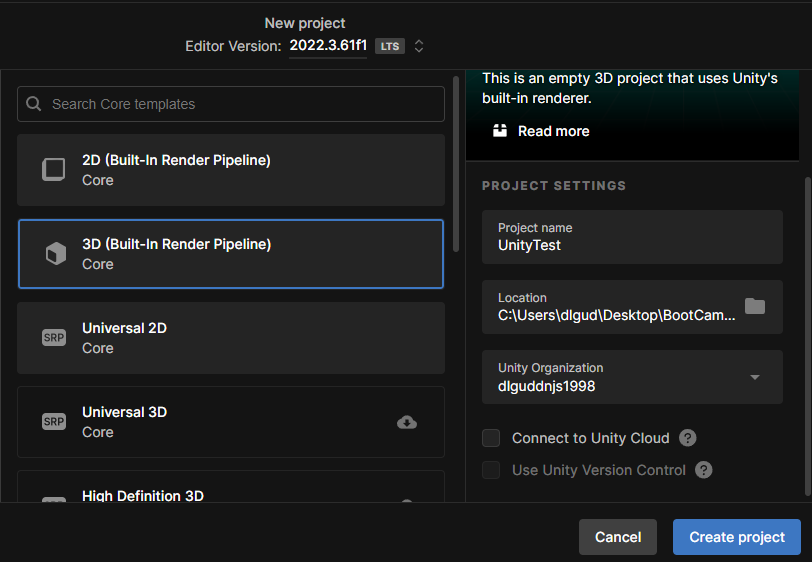812x562 pixels.
Task: Select the 2D (Built-In Render Pipeline) template
Action: click(231, 170)
